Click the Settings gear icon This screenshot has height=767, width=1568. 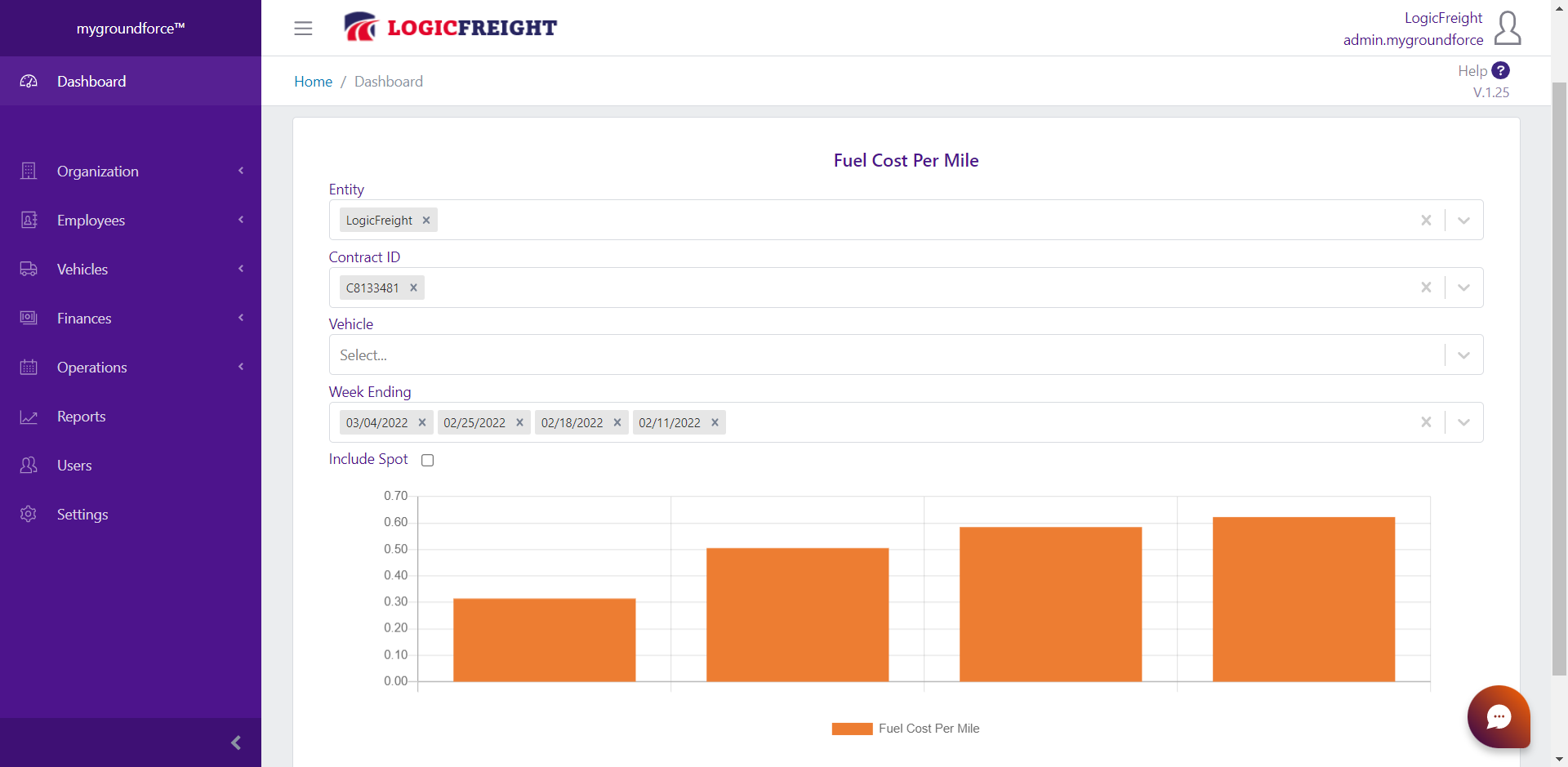(29, 515)
